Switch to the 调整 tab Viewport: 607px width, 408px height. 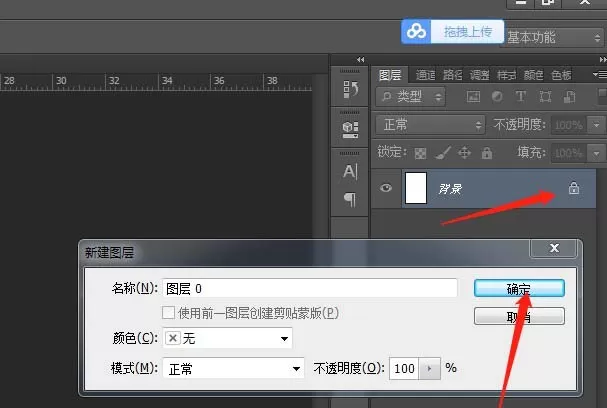[480, 75]
